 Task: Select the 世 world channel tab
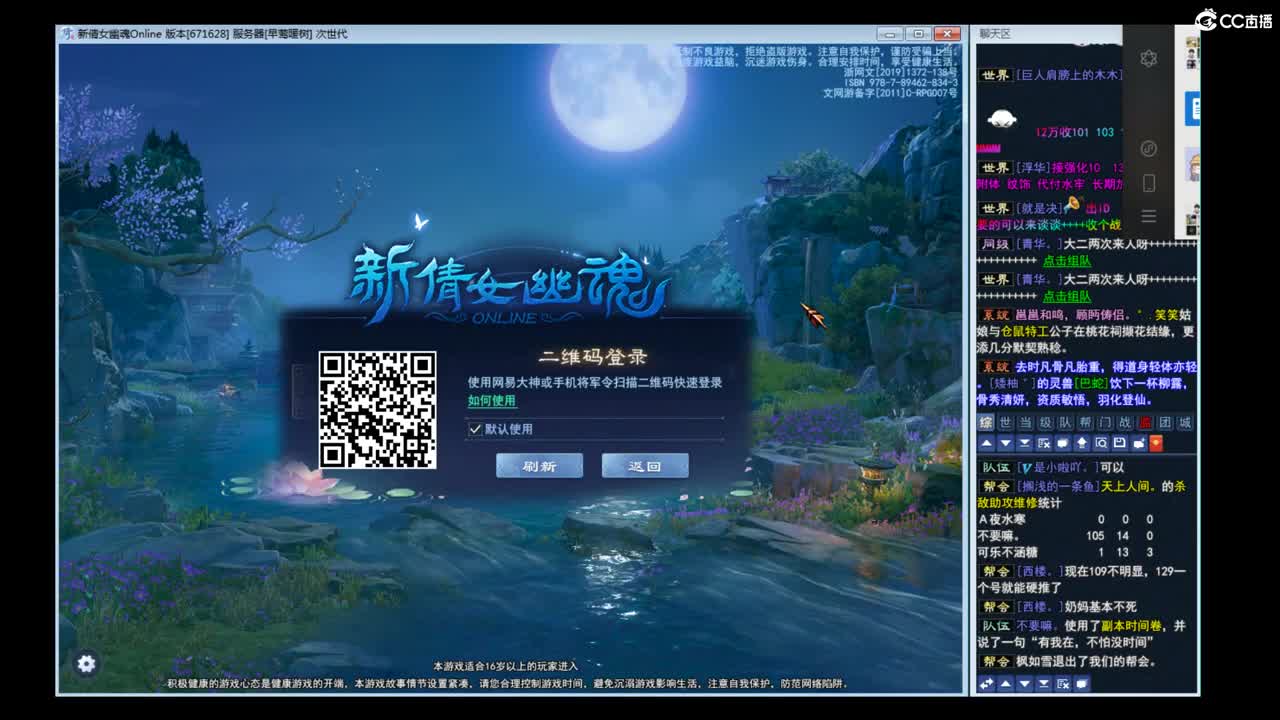click(1006, 423)
